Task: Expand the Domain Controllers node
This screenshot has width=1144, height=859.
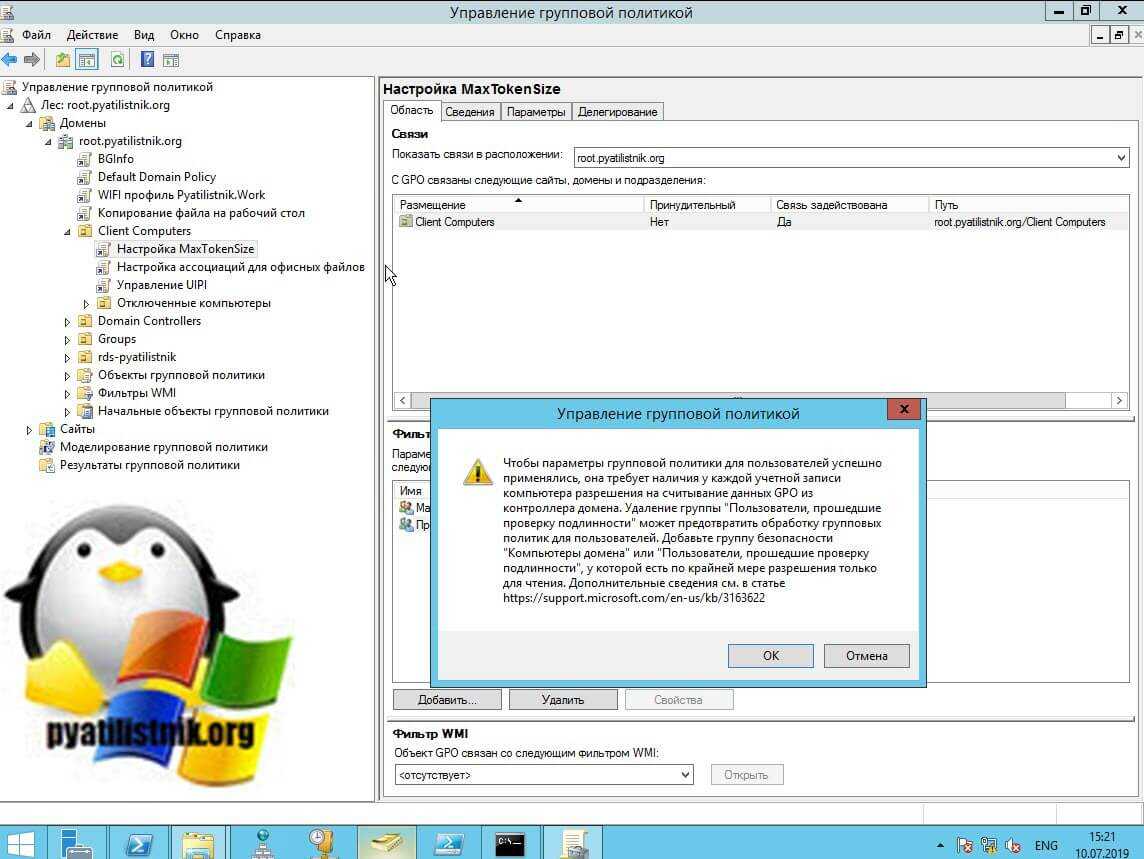Action: 68,321
